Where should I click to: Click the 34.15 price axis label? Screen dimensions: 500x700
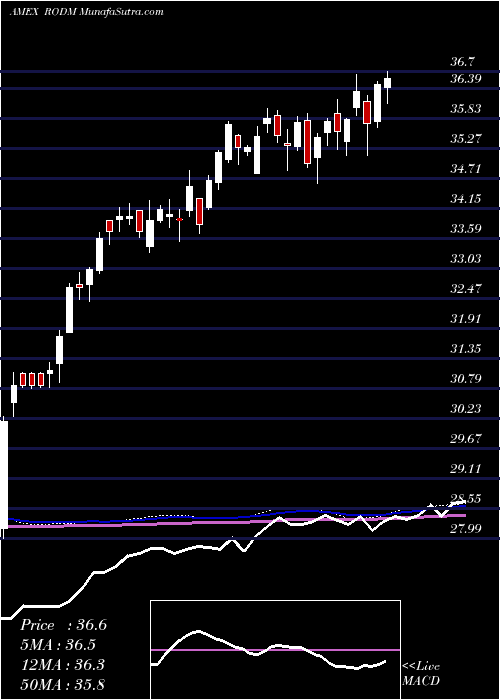coord(467,199)
